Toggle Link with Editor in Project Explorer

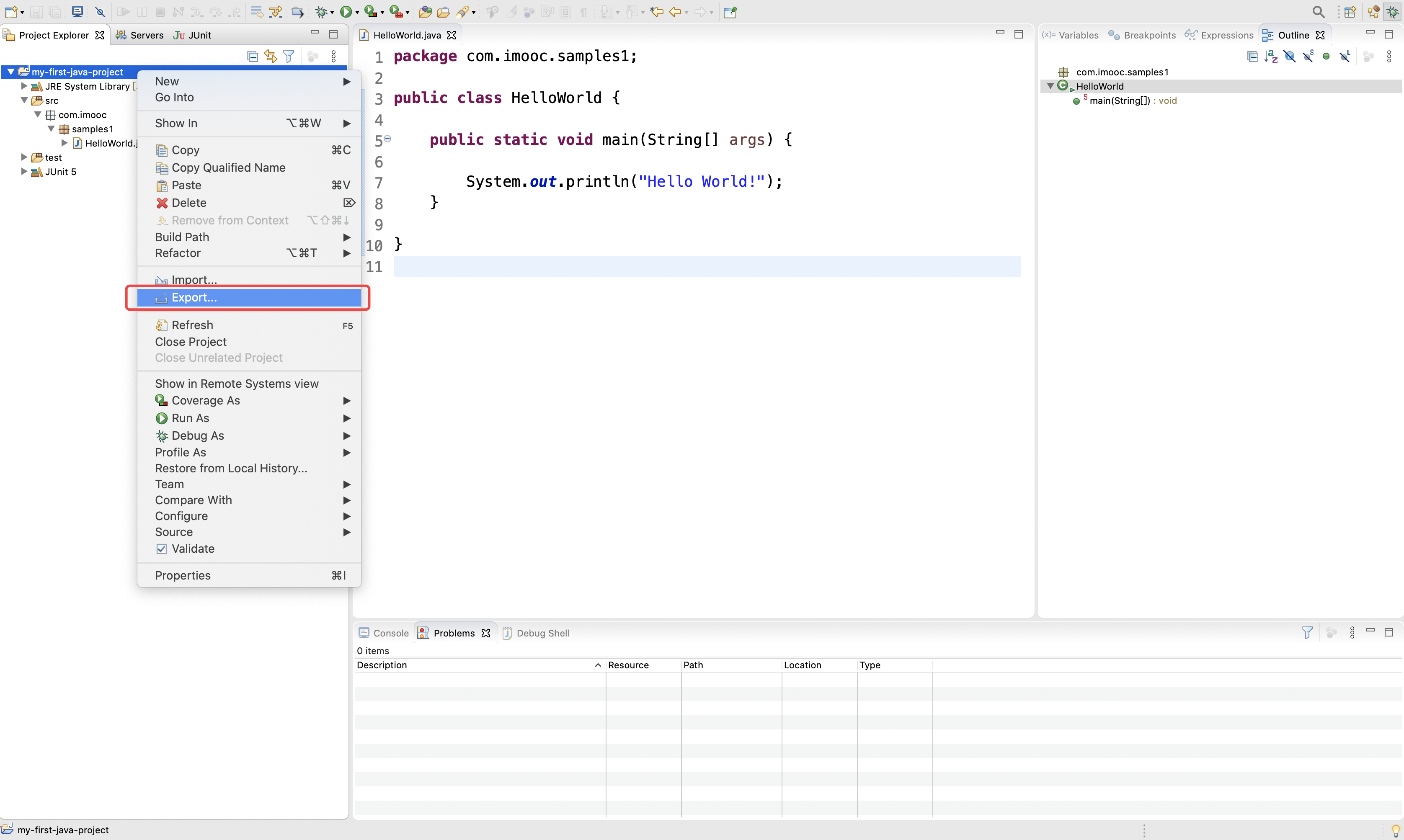[x=271, y=56]
